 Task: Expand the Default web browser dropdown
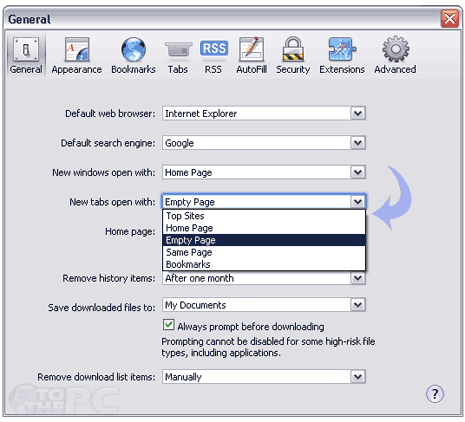[x=264, y=114]
